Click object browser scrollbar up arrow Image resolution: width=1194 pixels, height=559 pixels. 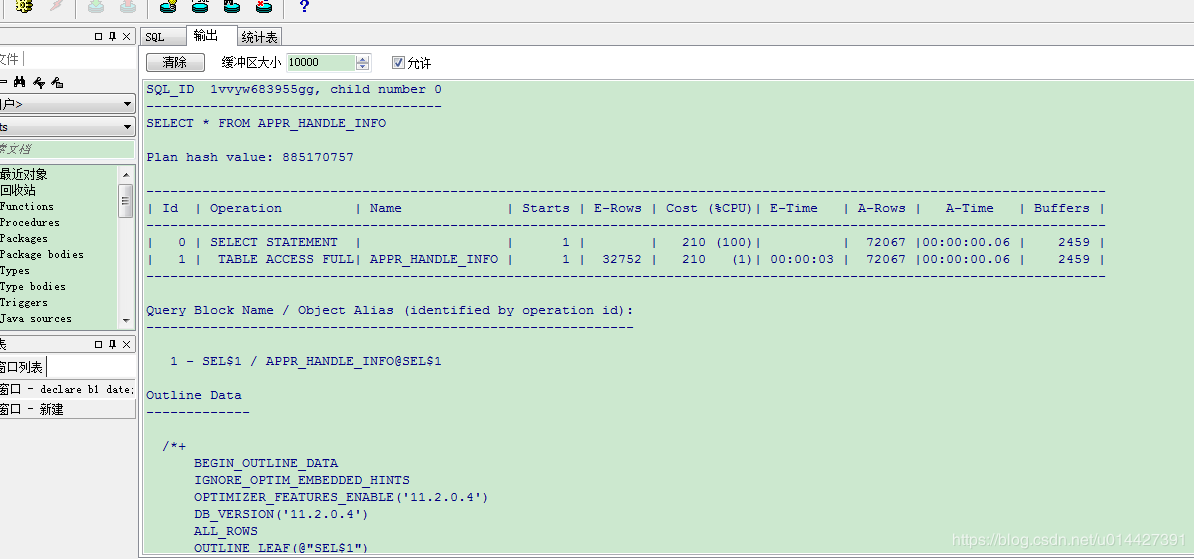coord(126,174)
